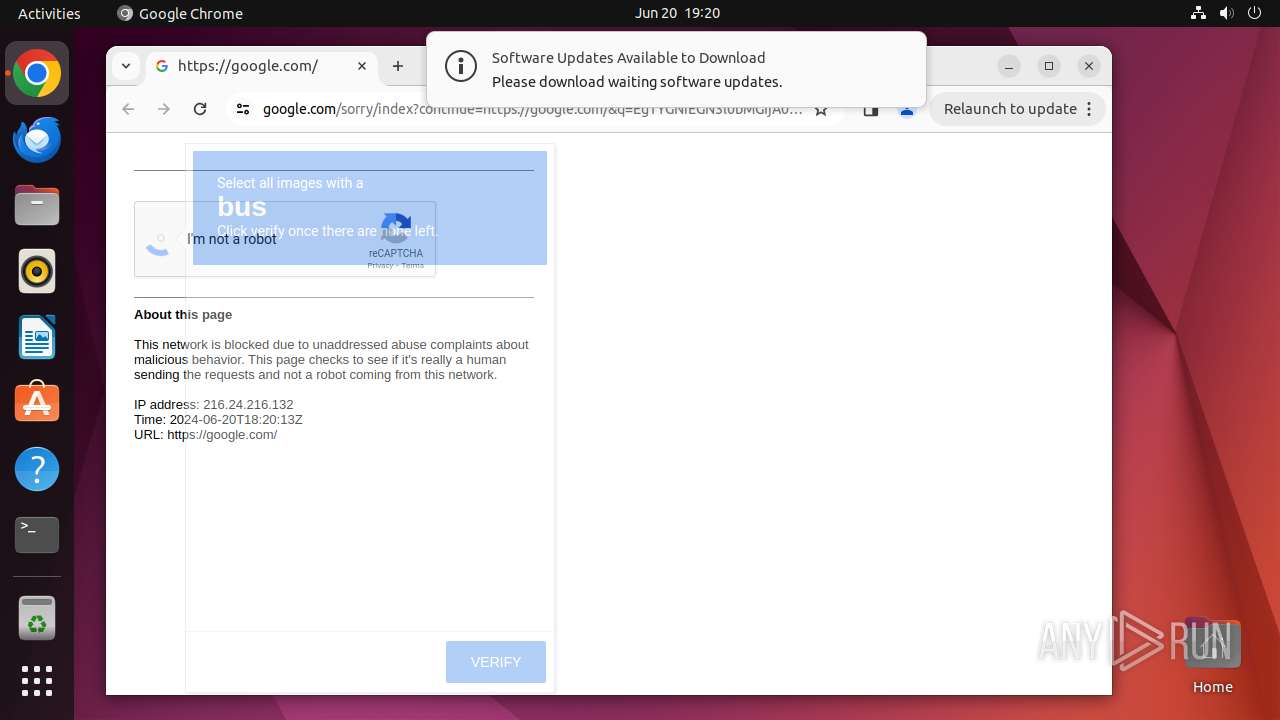The width and height of the screenshot is (1280, 720).
Task: Maximize the Chrome window
Action: pos(1049,66)
